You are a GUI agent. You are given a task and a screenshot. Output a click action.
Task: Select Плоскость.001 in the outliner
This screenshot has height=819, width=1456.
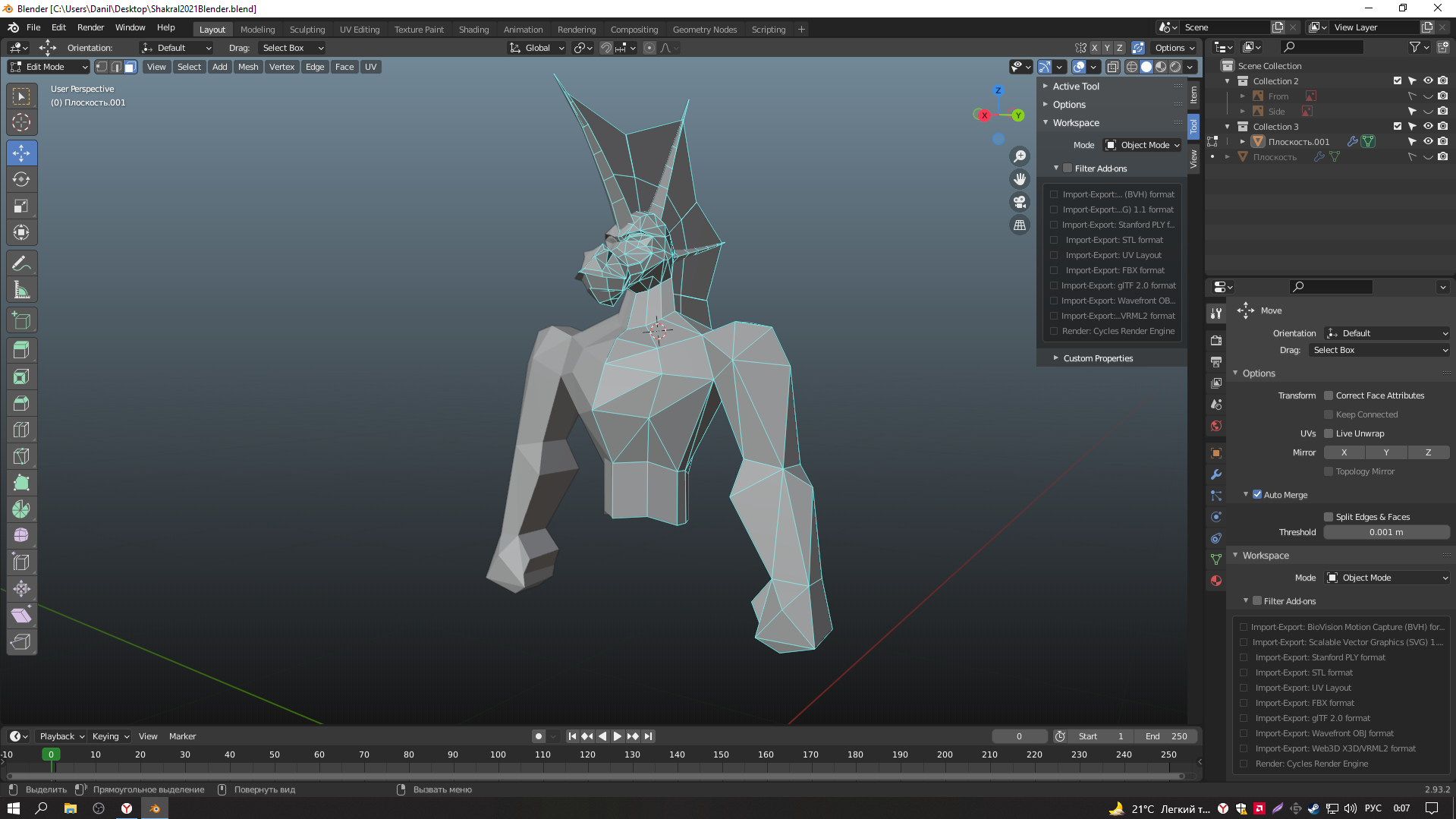1298,142
